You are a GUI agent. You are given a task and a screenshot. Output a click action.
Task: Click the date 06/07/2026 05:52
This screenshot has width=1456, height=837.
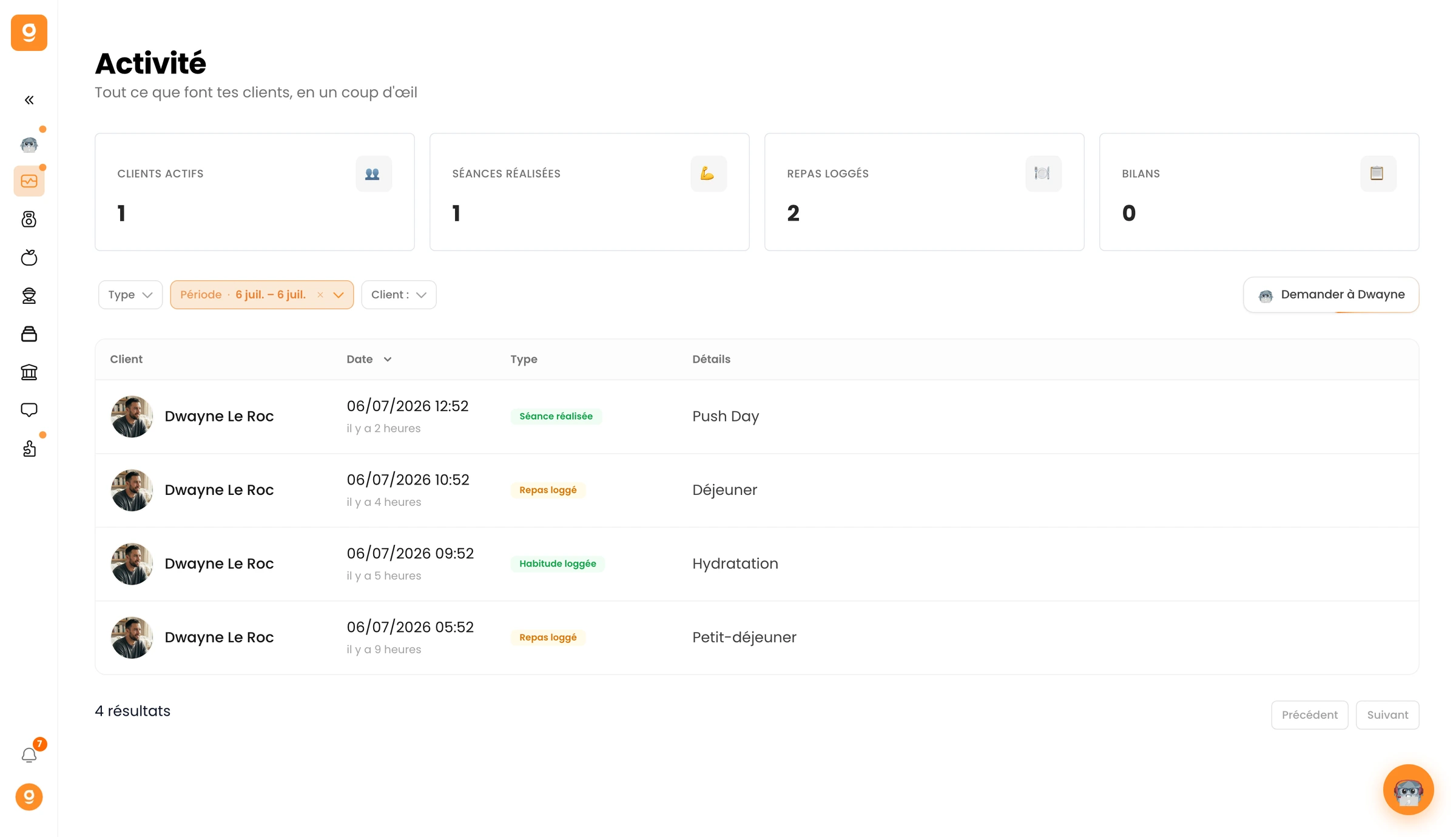tap(410, 627)
